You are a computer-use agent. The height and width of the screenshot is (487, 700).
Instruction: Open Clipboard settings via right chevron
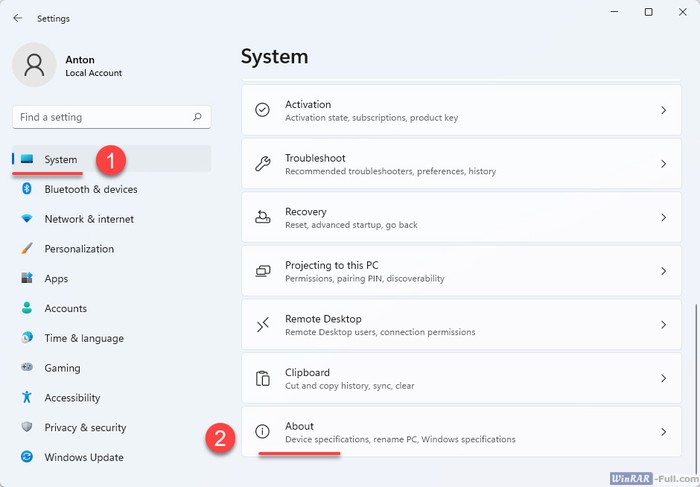[663, 378]
